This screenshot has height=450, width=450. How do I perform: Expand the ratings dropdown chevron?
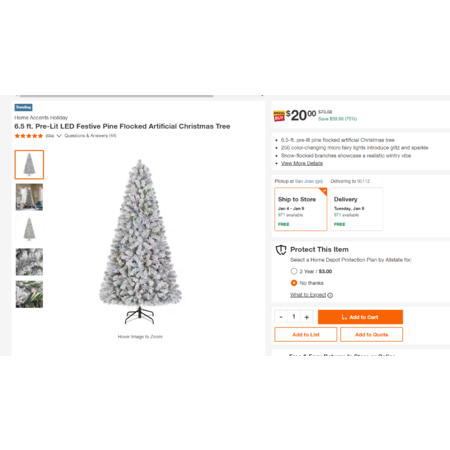pos(59,136)
